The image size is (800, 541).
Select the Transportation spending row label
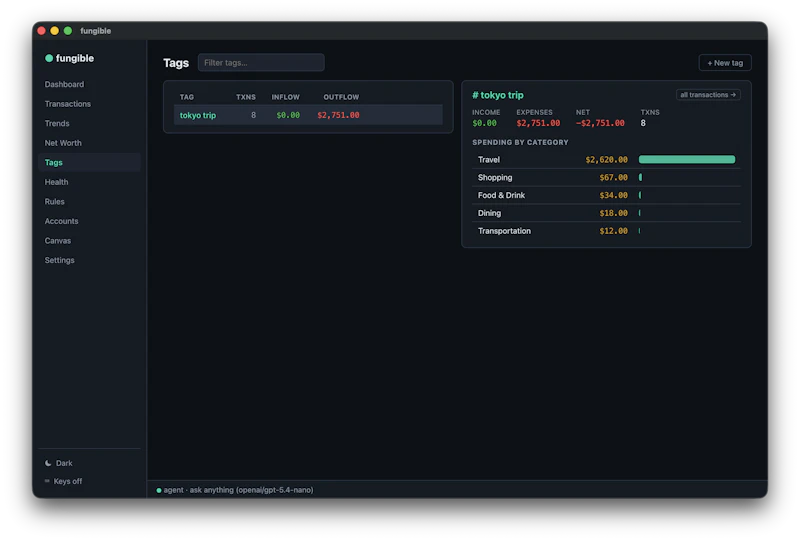click(504, 231)
